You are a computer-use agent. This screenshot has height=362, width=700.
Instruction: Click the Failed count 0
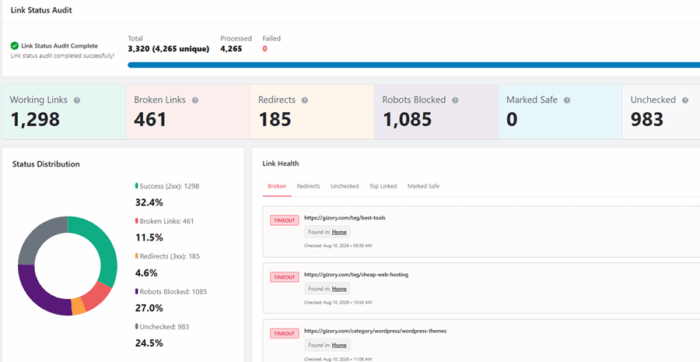point(265,49)
